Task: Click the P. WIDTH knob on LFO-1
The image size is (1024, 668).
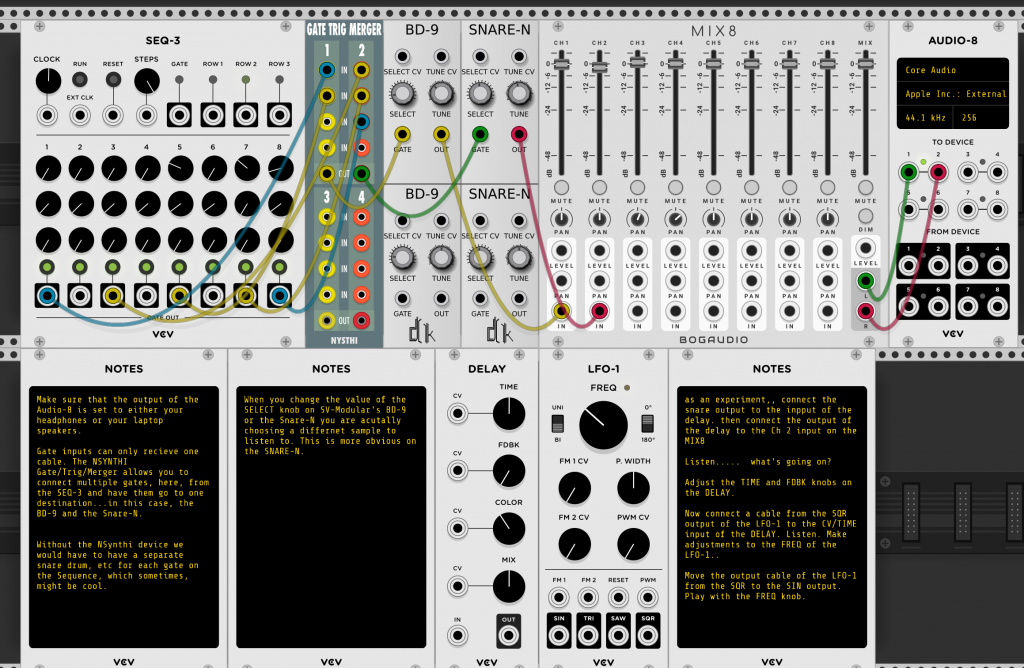Action: pos(633,488)
